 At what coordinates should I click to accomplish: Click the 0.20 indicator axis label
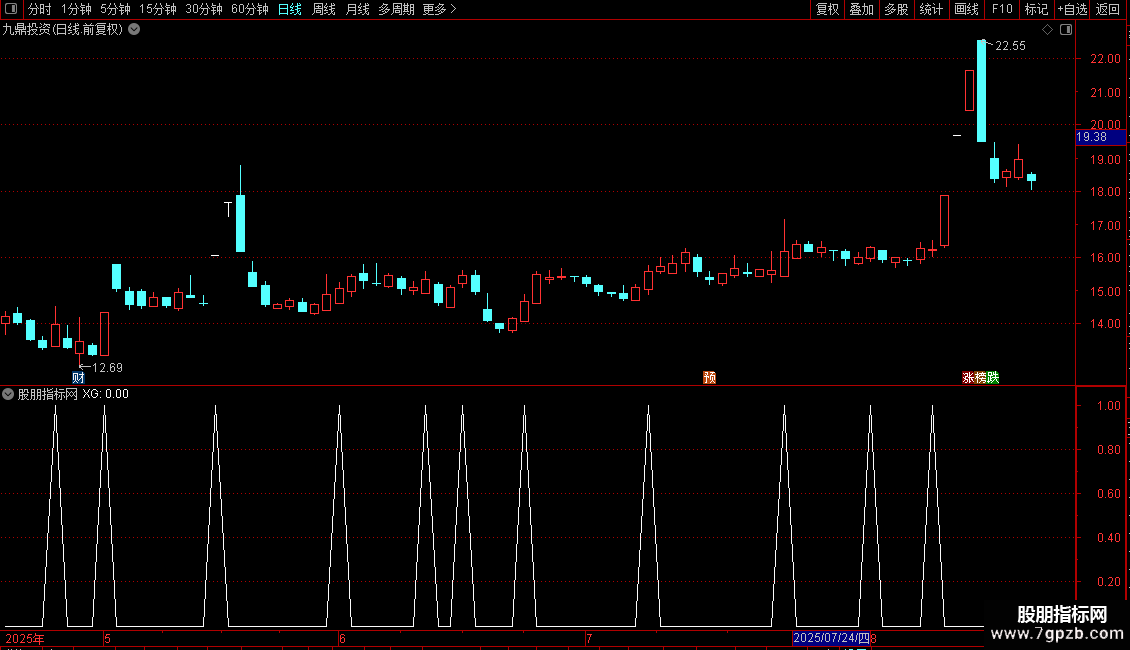[1108, 582]
